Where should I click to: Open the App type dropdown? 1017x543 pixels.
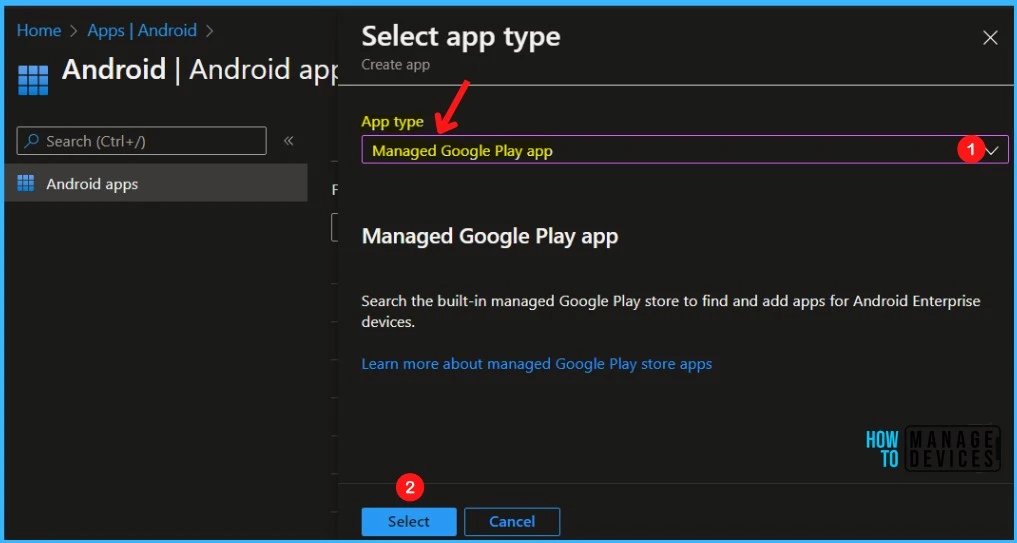point(685,150)
